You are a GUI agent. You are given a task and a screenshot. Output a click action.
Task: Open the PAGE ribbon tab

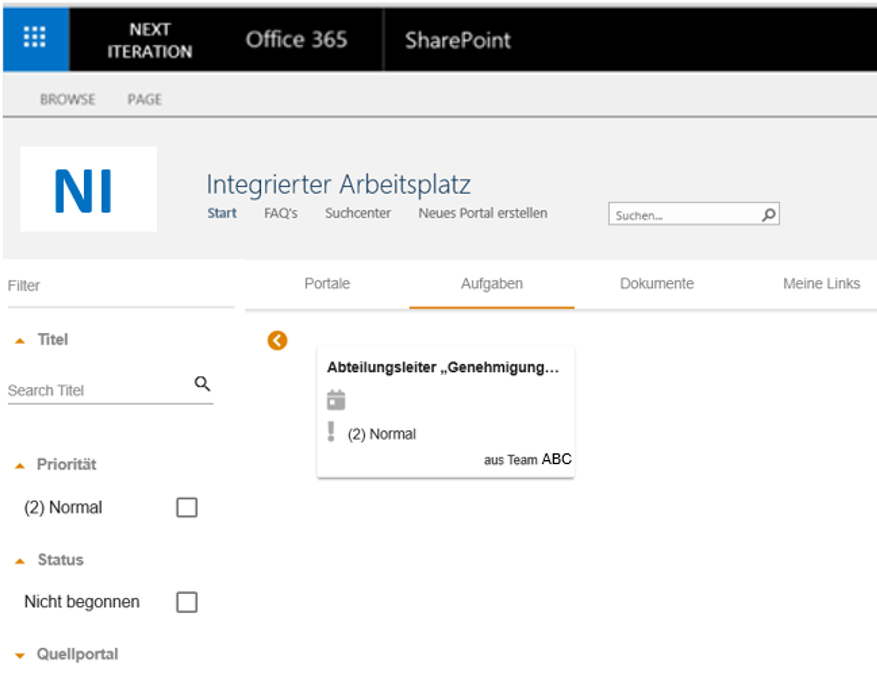pyautogui.click(x=144, y=100)
